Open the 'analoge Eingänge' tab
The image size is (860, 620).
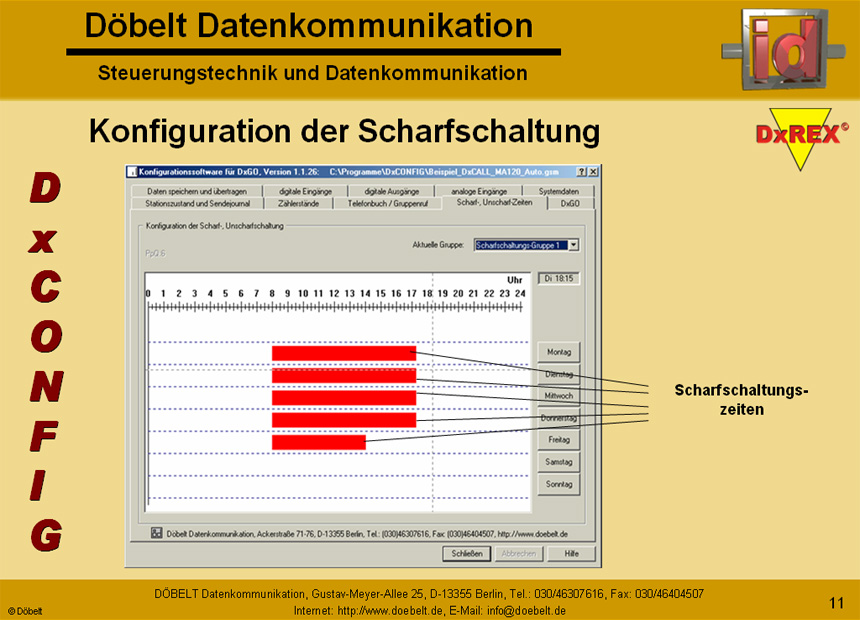coord(479,191)
